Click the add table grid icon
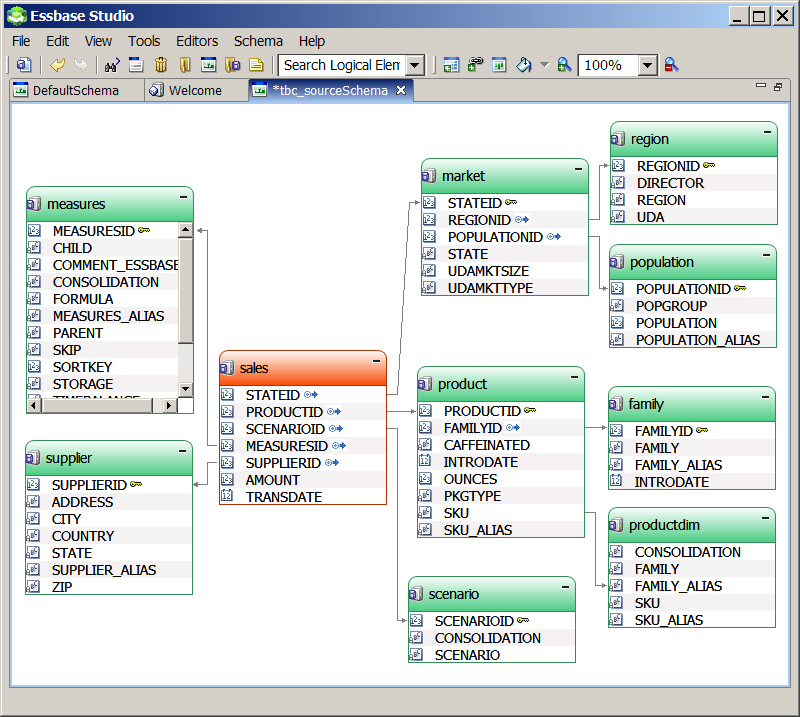800x717 pixels. [x=451, y=65]
